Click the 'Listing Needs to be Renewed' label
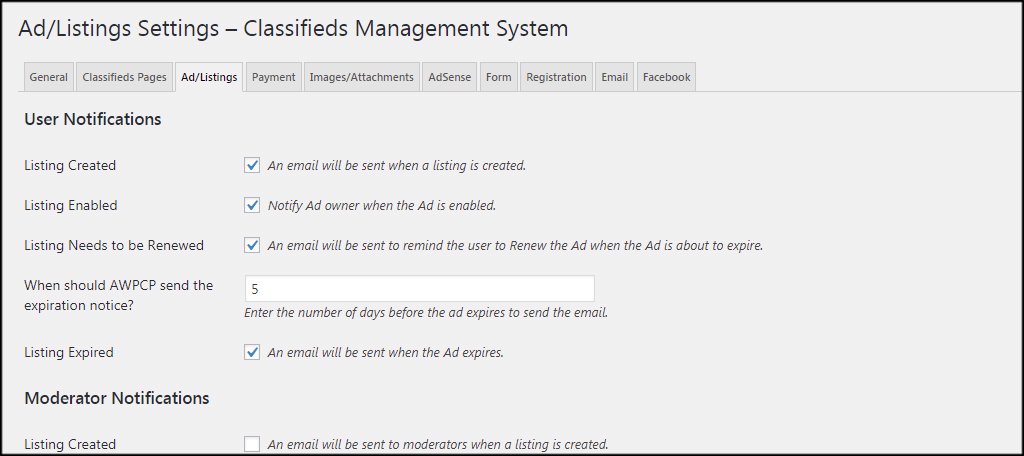The width and height of the screenshot is (1024, 456). click(x=114, y=246)
